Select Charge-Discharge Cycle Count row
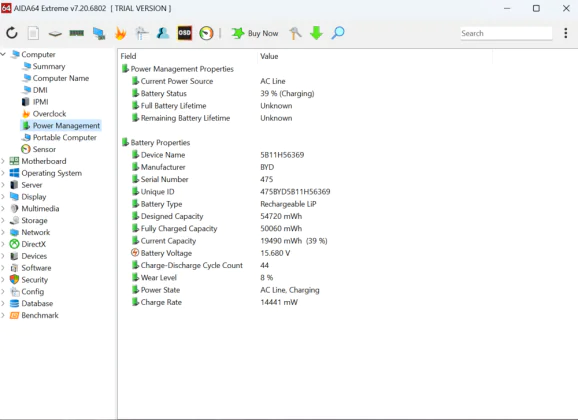The width and height of the screenshot is (578, 420). (x=200, y=265)
